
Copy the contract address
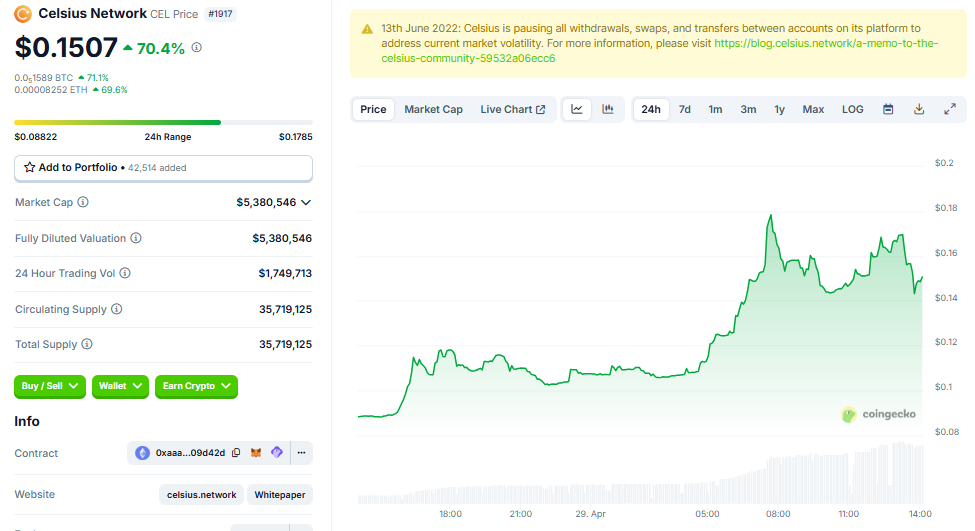(236, 453)
